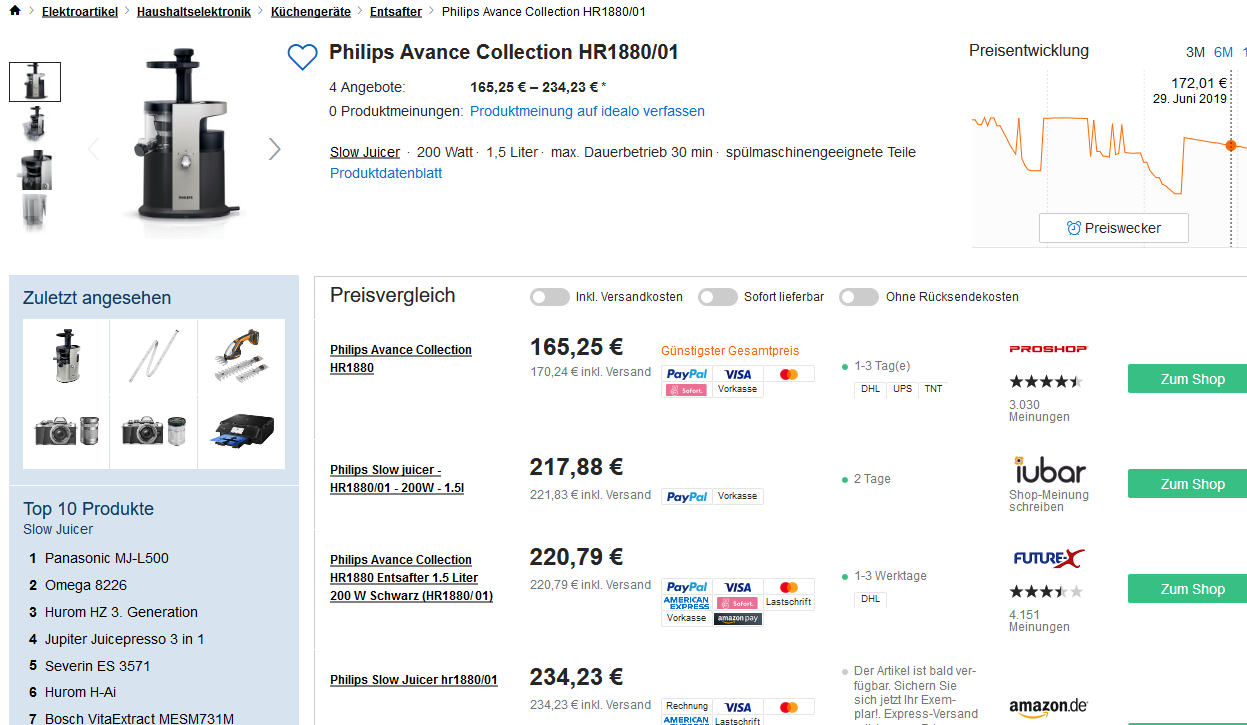Click the home icon in breadcrumb
This screenshot has width=1247, height=725.
[14, 11]
